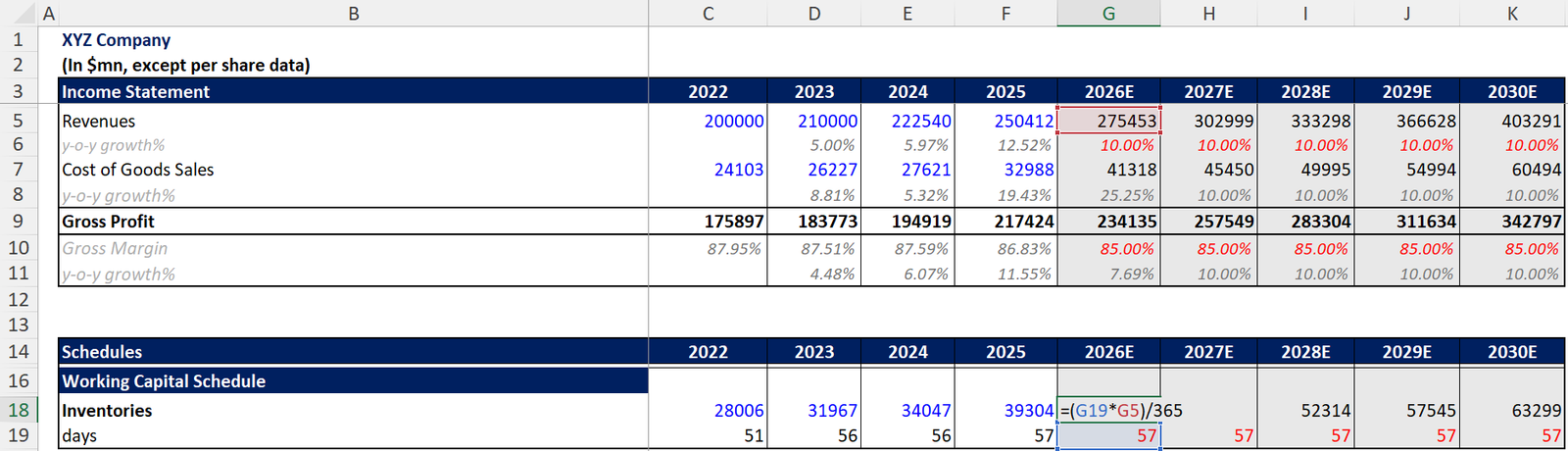Select the Working Capital Schedule heading
This screenshot has height=451, width=1568.
pos(353,380)
